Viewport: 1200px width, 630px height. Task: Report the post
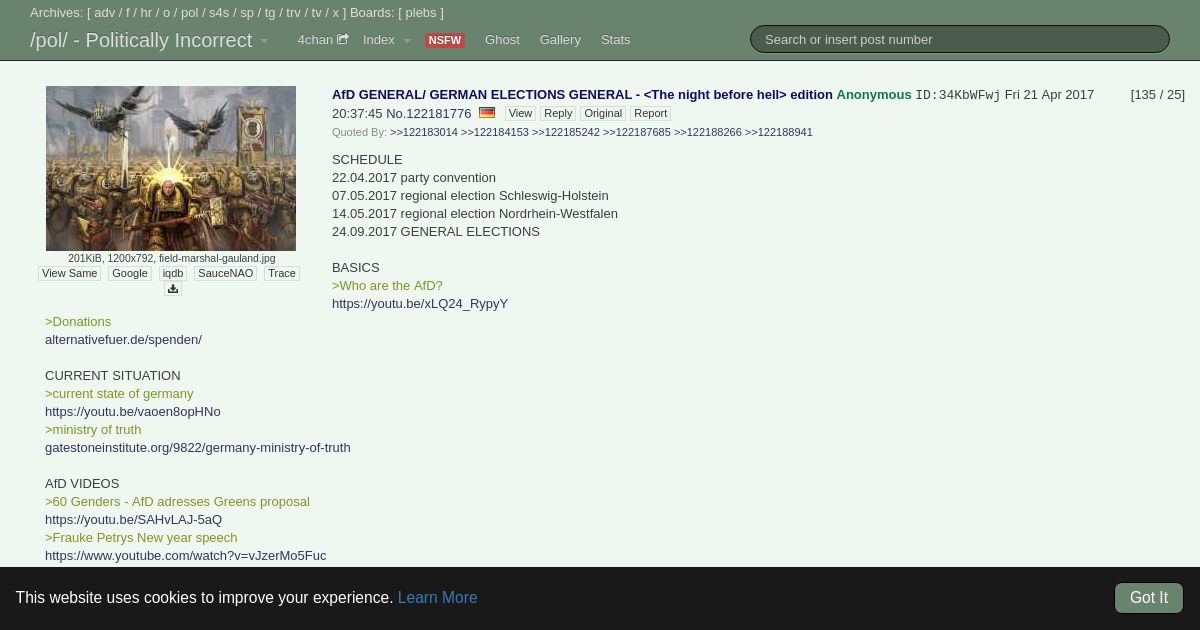click(650, 113)
